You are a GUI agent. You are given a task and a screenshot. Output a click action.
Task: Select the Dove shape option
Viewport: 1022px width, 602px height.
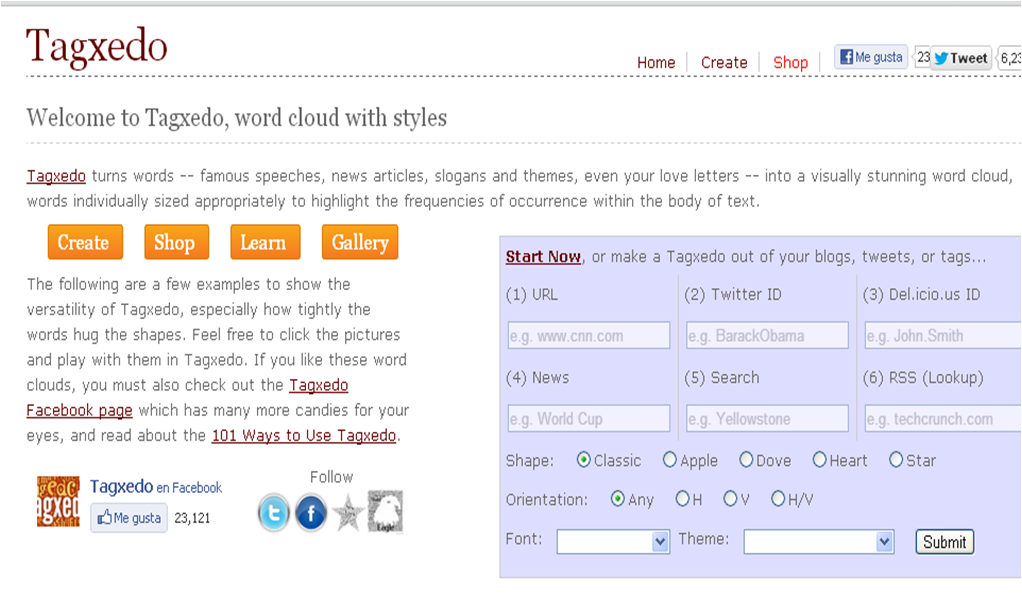point(747,460)
